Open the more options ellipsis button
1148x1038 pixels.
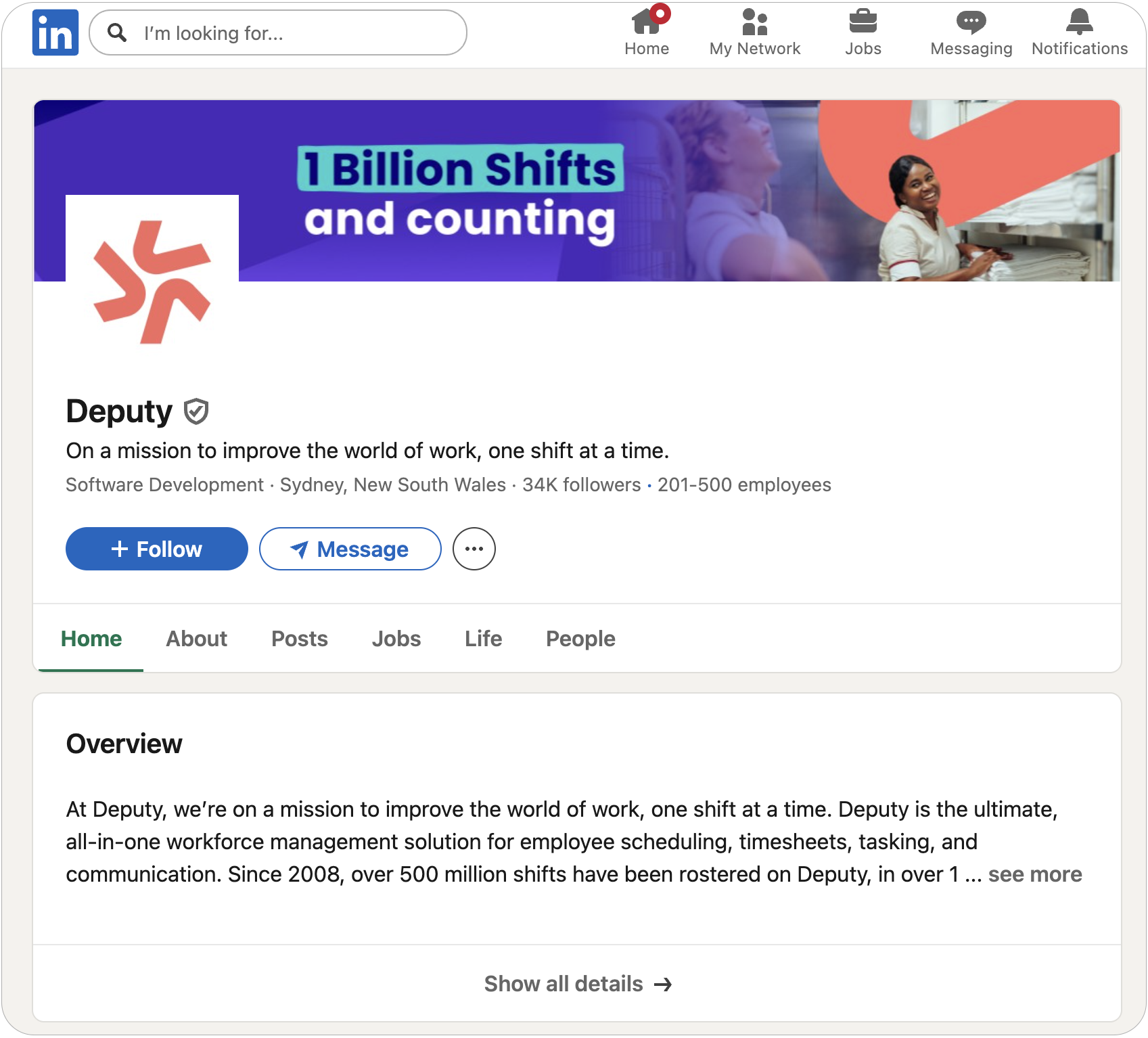pyautogui.click(x=474, y=549)
